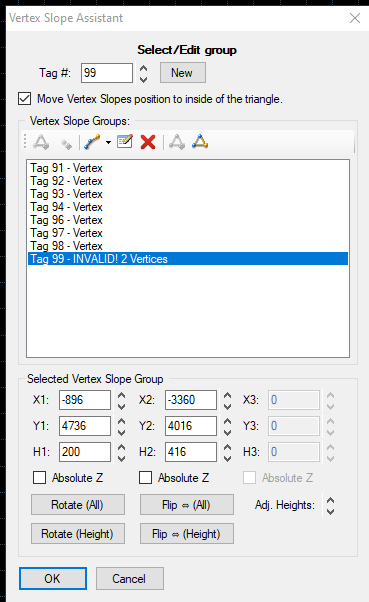Click the first grayed triangle toolbar icon
This screenshot has height=602, width=369.
(x=41, y=142)
